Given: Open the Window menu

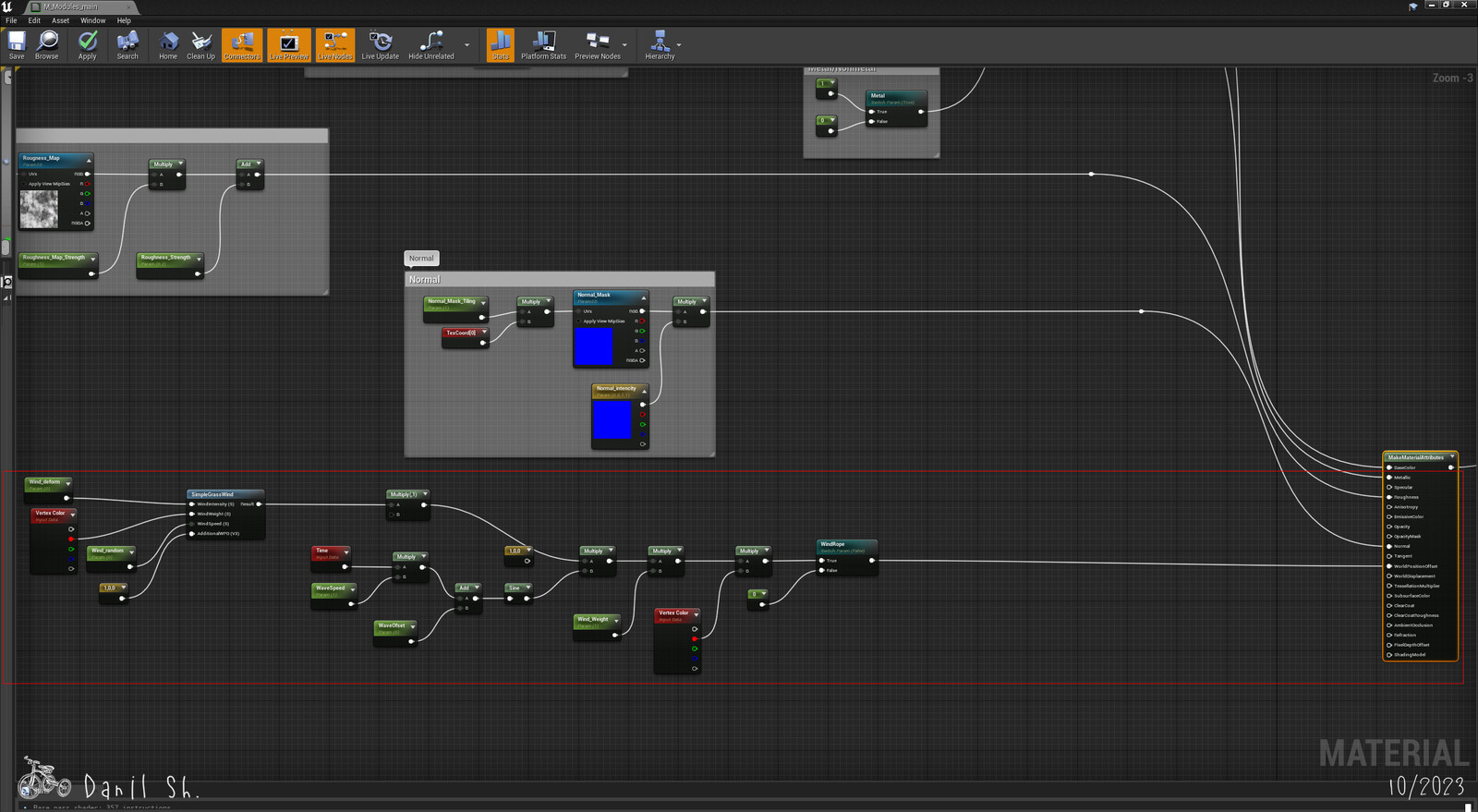Looking at the screenshot, I should [92, 20].
